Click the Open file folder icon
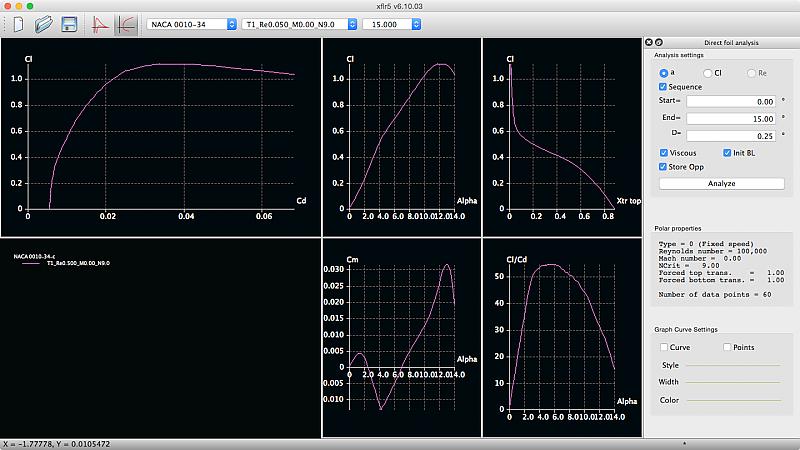Viewport: 800px width, 450px height. point(43,23)
